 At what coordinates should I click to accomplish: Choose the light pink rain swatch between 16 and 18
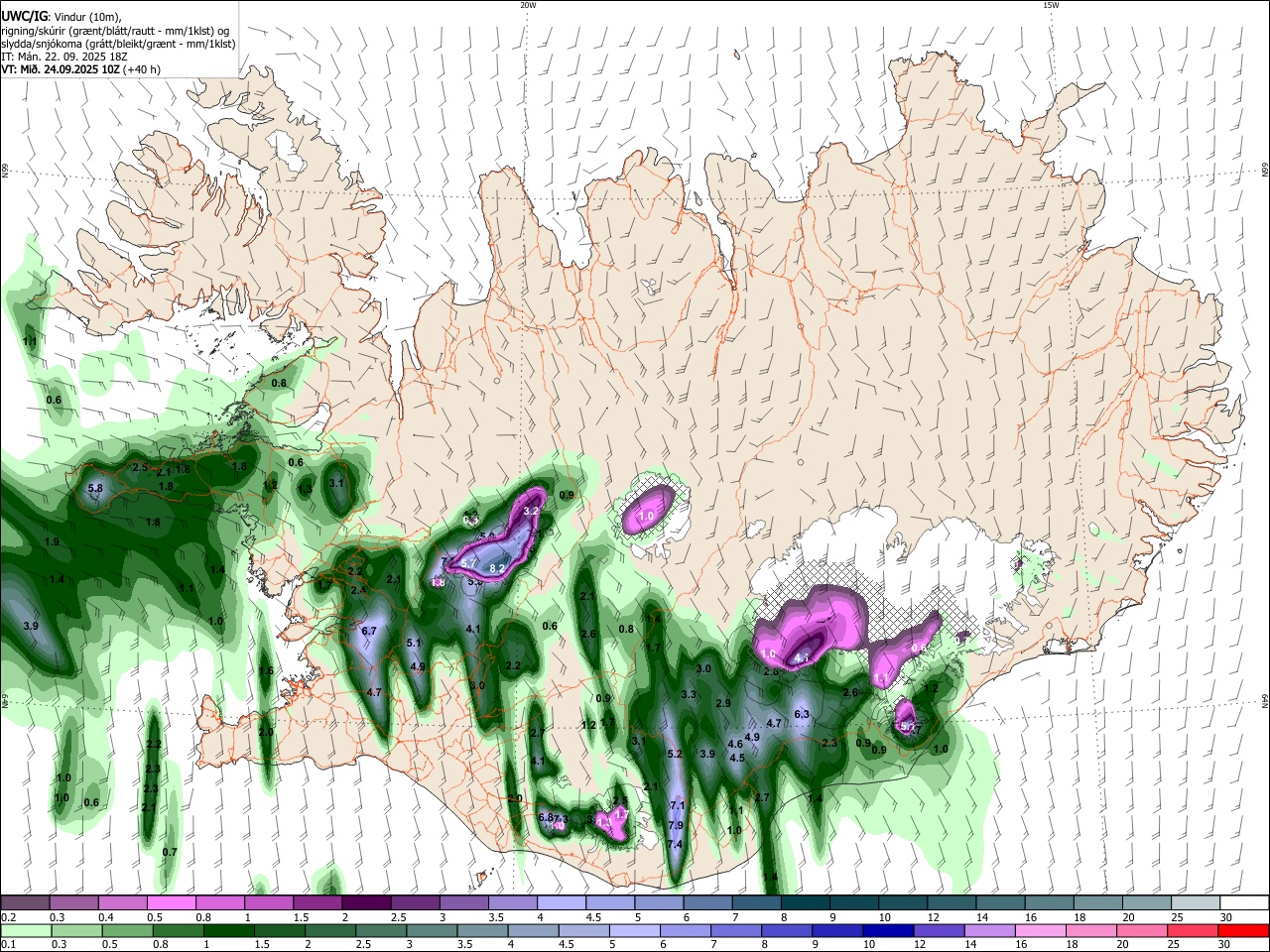[x=1041, y=930]
